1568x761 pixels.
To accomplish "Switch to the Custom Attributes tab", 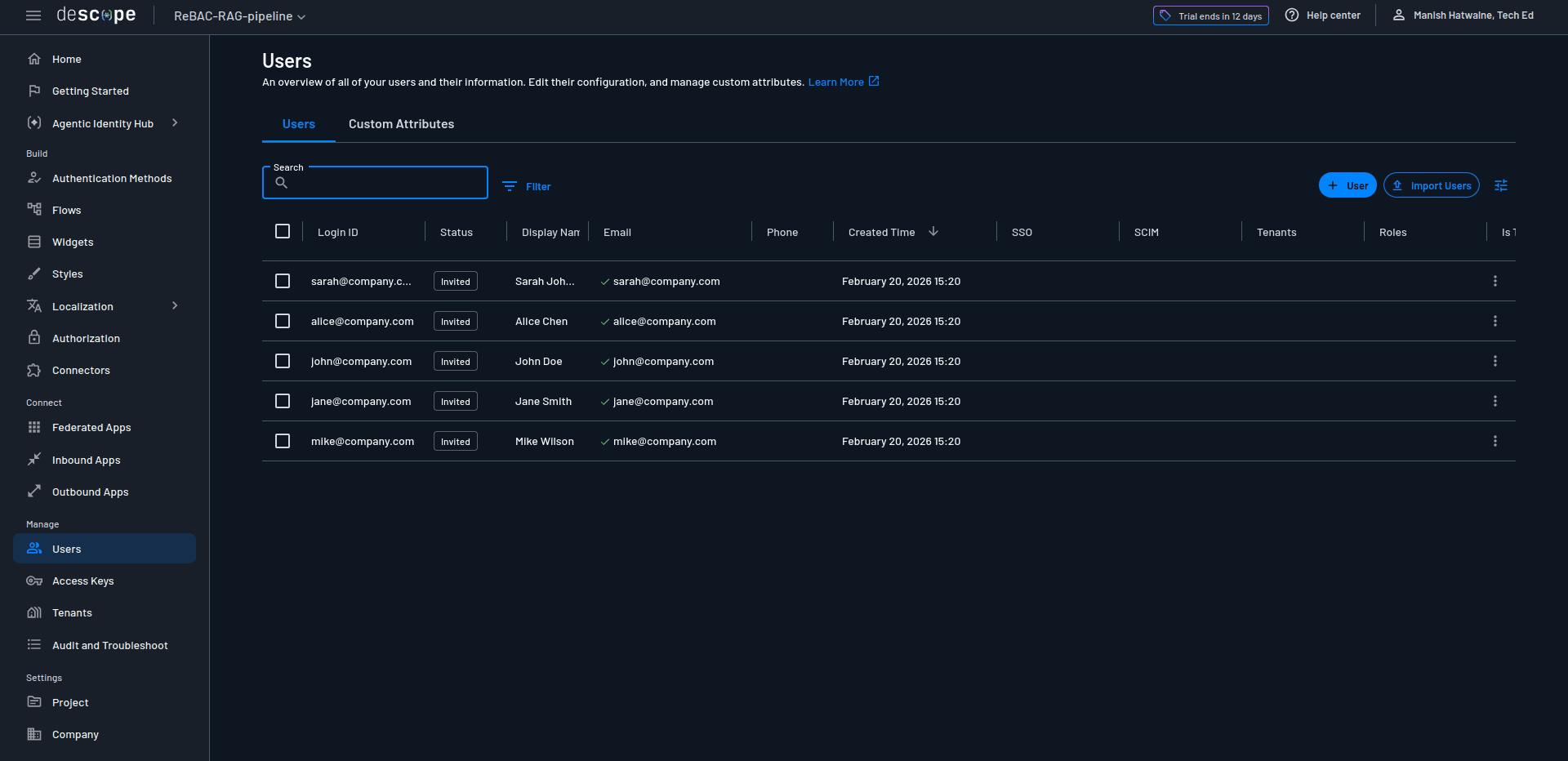I will click(x=401, y=124).
